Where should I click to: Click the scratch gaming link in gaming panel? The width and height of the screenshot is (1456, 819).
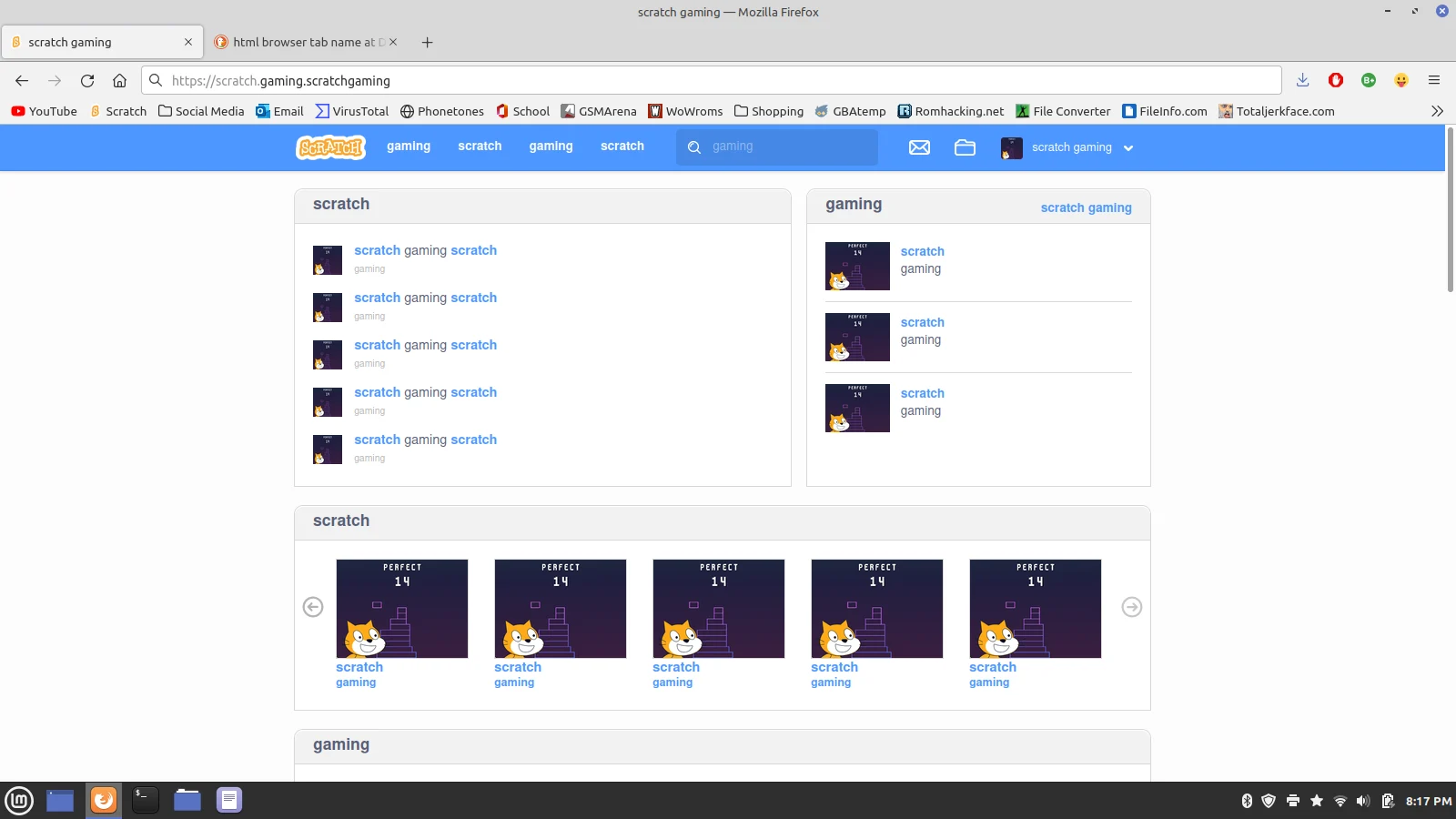coord(1086,207)
